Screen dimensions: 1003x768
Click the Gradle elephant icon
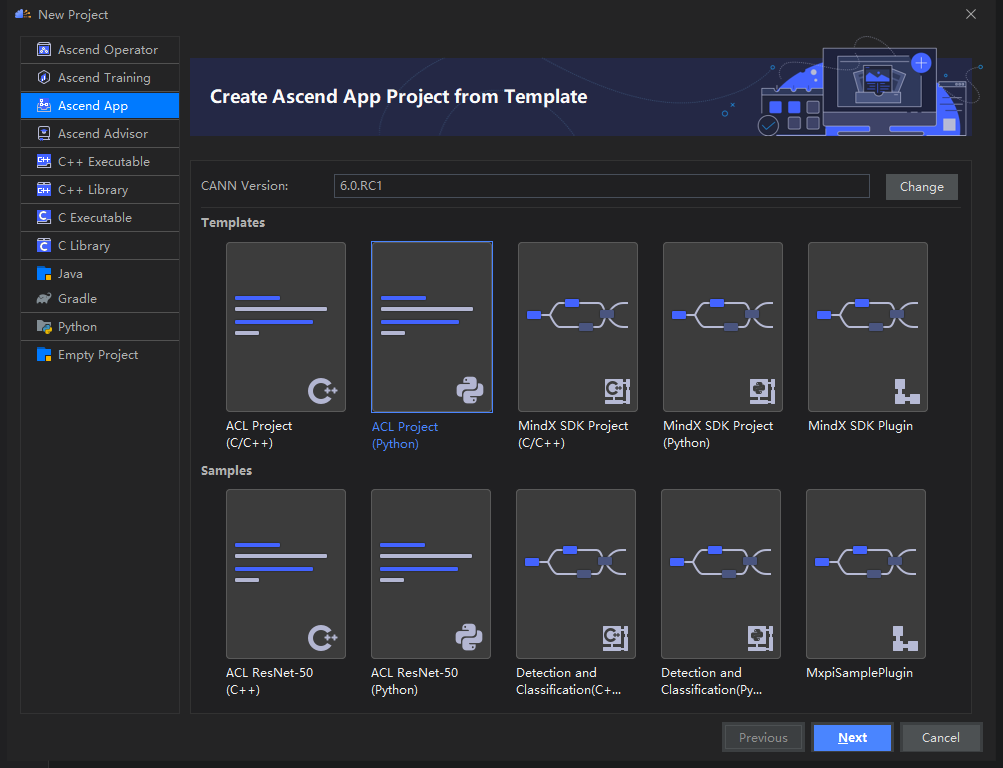tap(43, 299)
